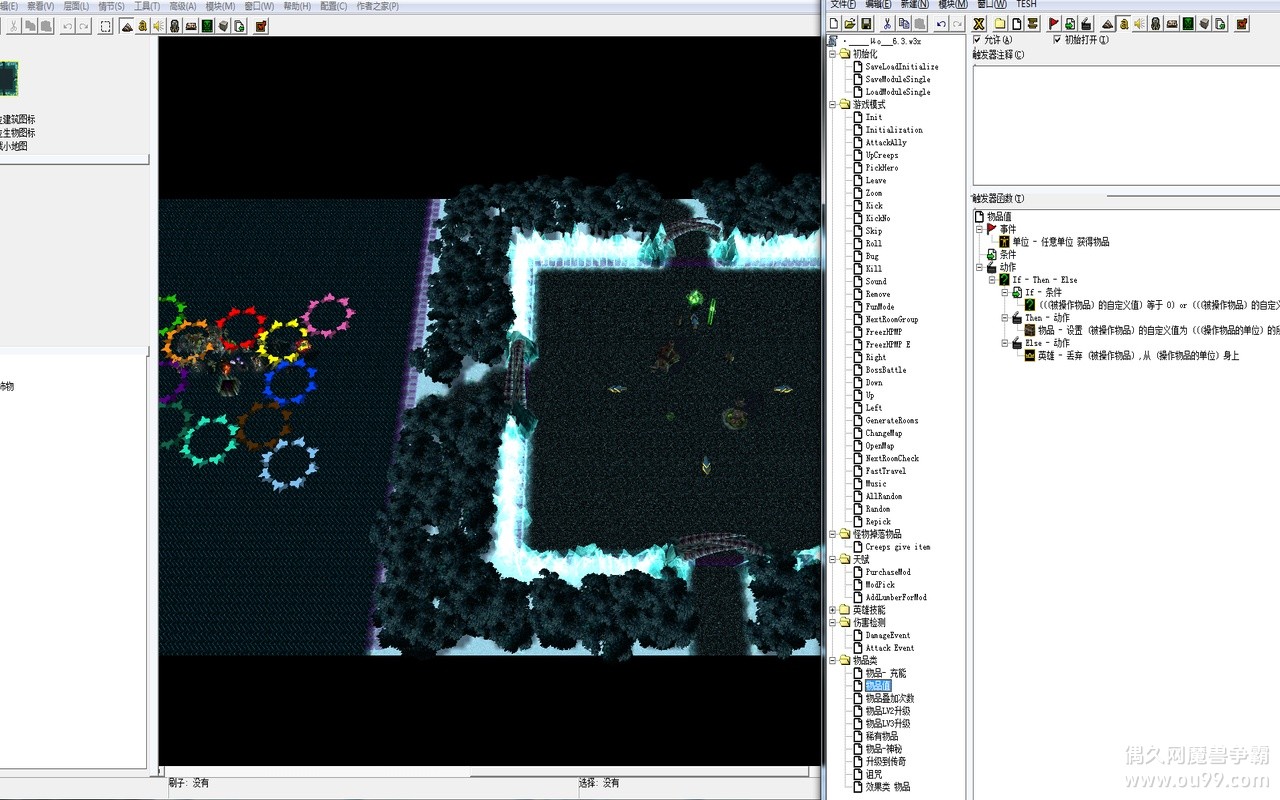Open Terrain Editor icon in Trigger window
The height and width of the screenshot is (800, 1280).
[x=1107, y=24]
